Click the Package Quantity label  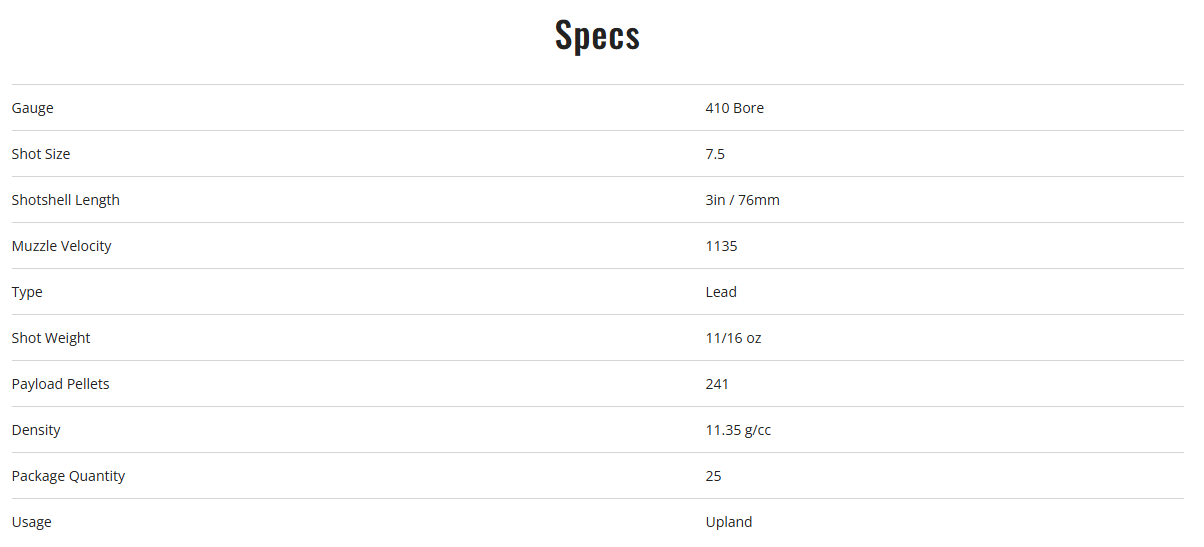(69, 476)
